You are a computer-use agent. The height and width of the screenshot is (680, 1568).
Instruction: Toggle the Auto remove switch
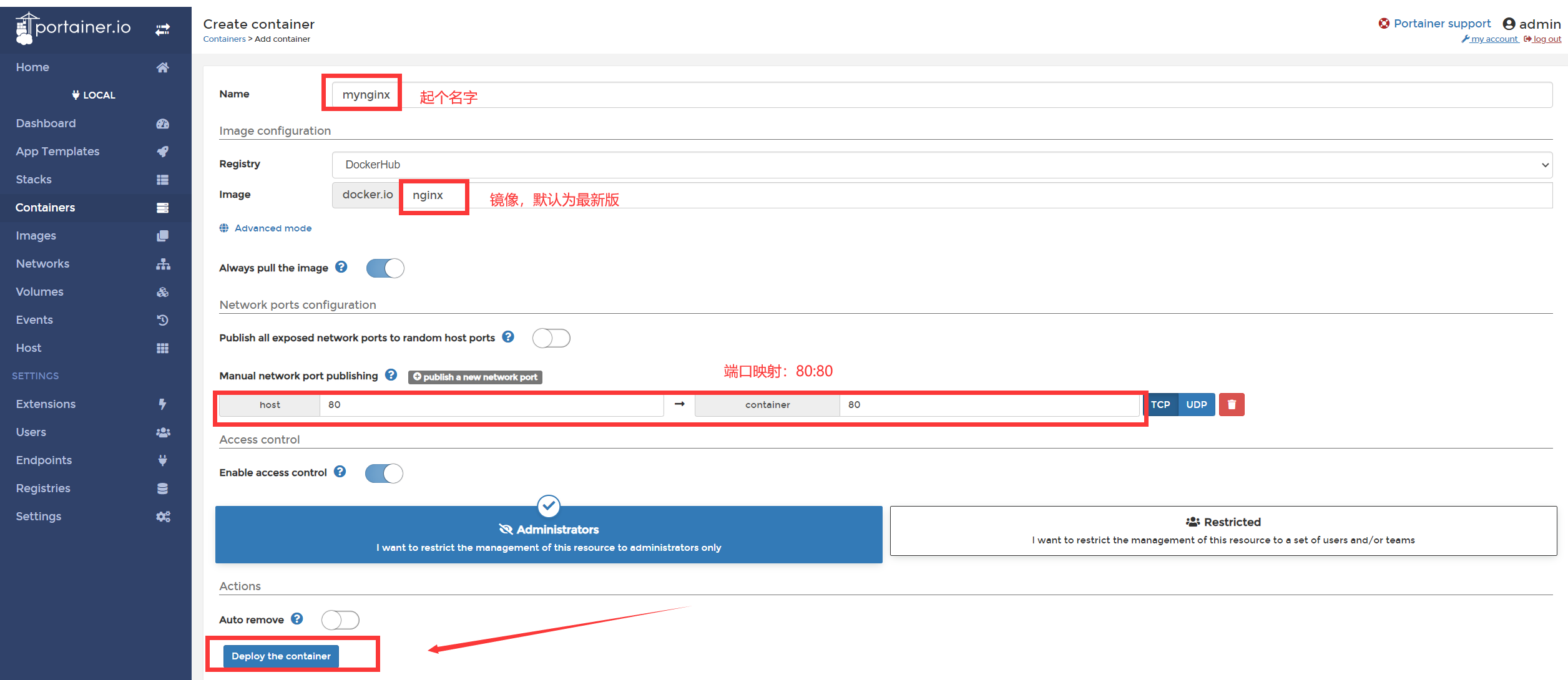tap(340, 620)
